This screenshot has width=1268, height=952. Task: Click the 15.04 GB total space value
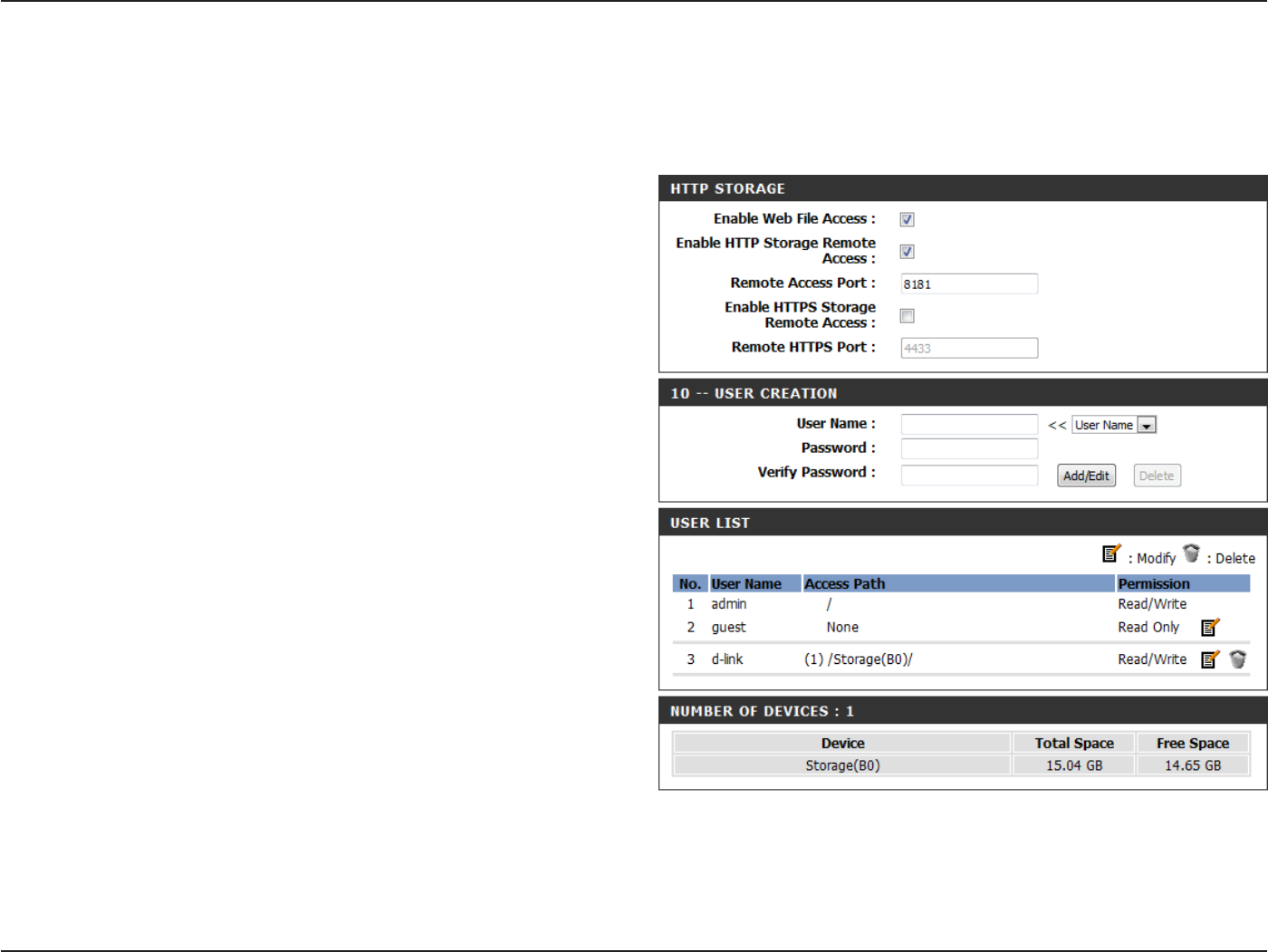point(1074,765)
